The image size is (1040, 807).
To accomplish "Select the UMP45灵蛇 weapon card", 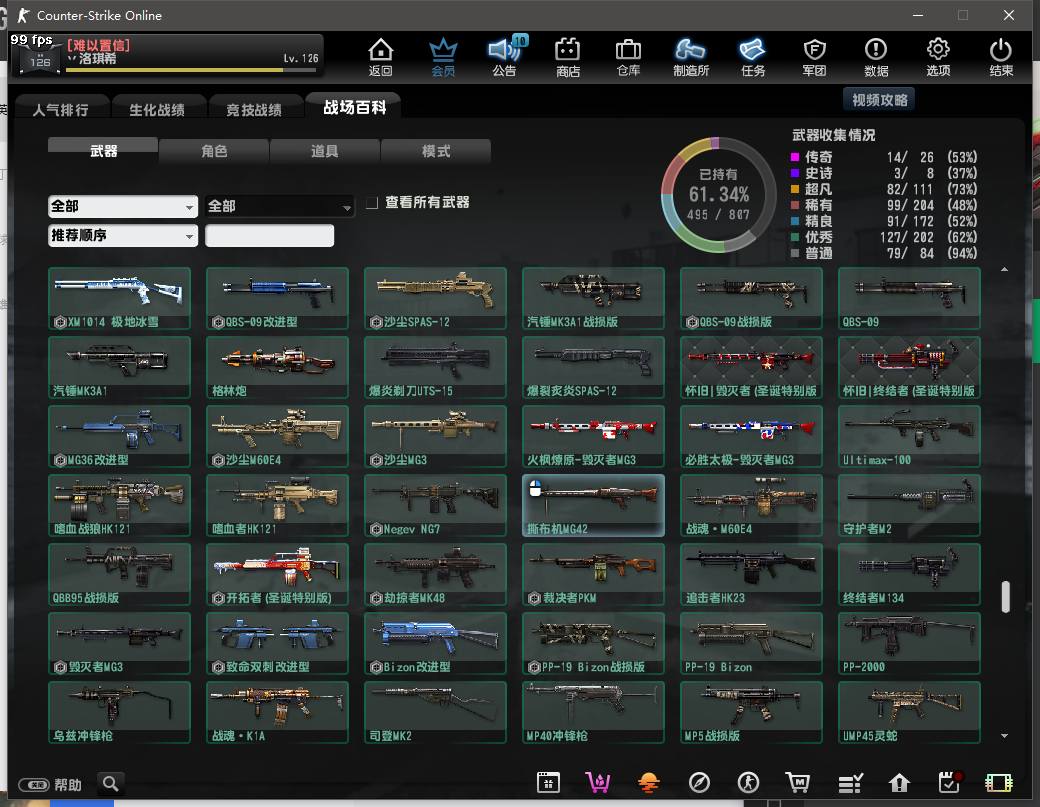I will pyautogui.click(x=909, y=712).
